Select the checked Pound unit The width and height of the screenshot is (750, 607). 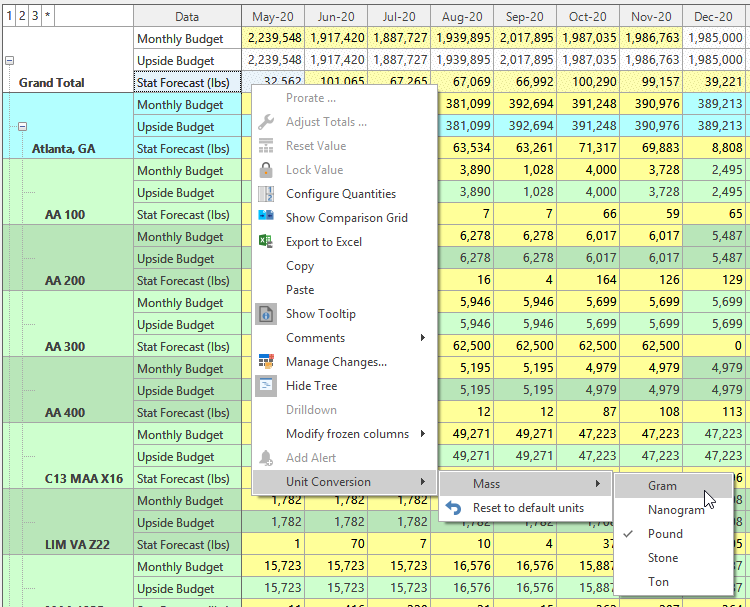[673, 534]
